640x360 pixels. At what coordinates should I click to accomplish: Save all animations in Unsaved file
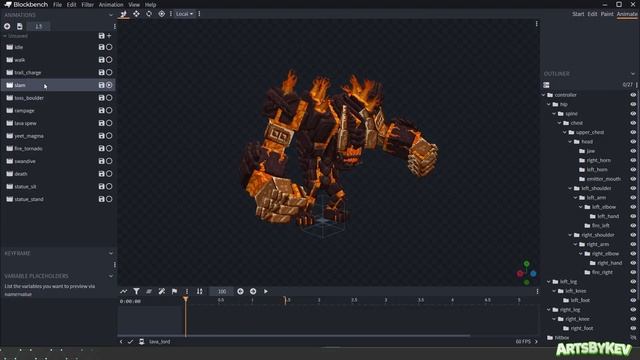click(x=101, y=36)
